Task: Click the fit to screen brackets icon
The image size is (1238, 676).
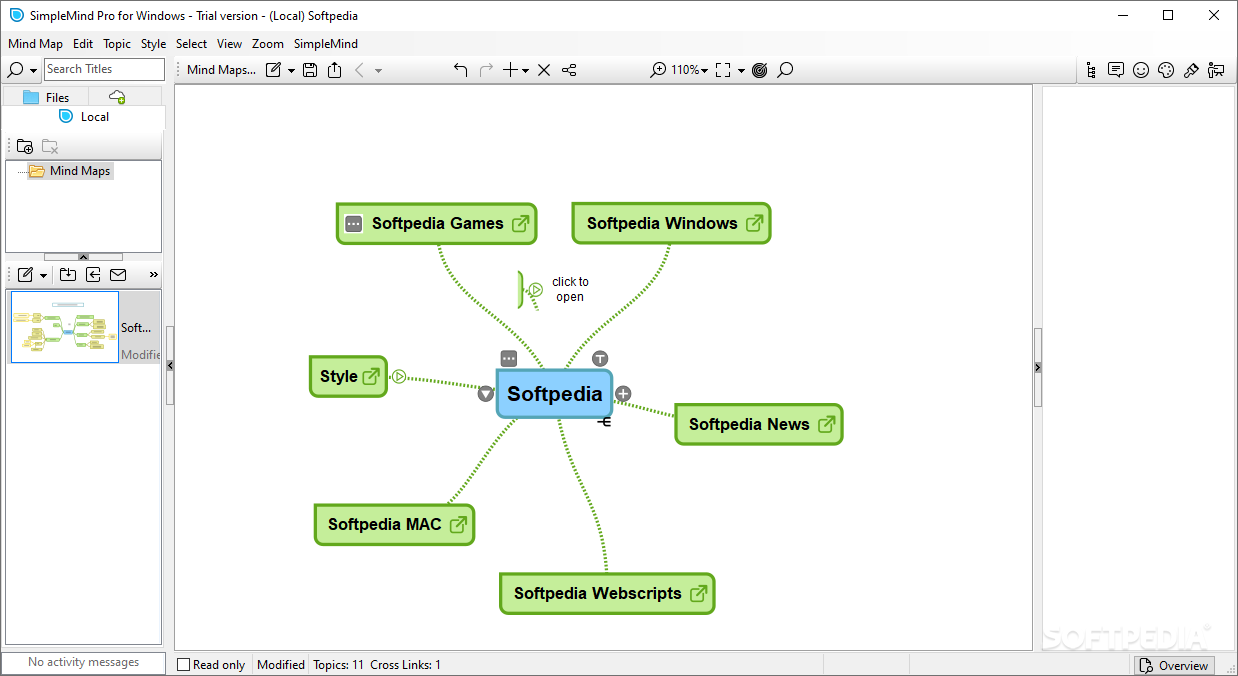Action: click(722, 70)
